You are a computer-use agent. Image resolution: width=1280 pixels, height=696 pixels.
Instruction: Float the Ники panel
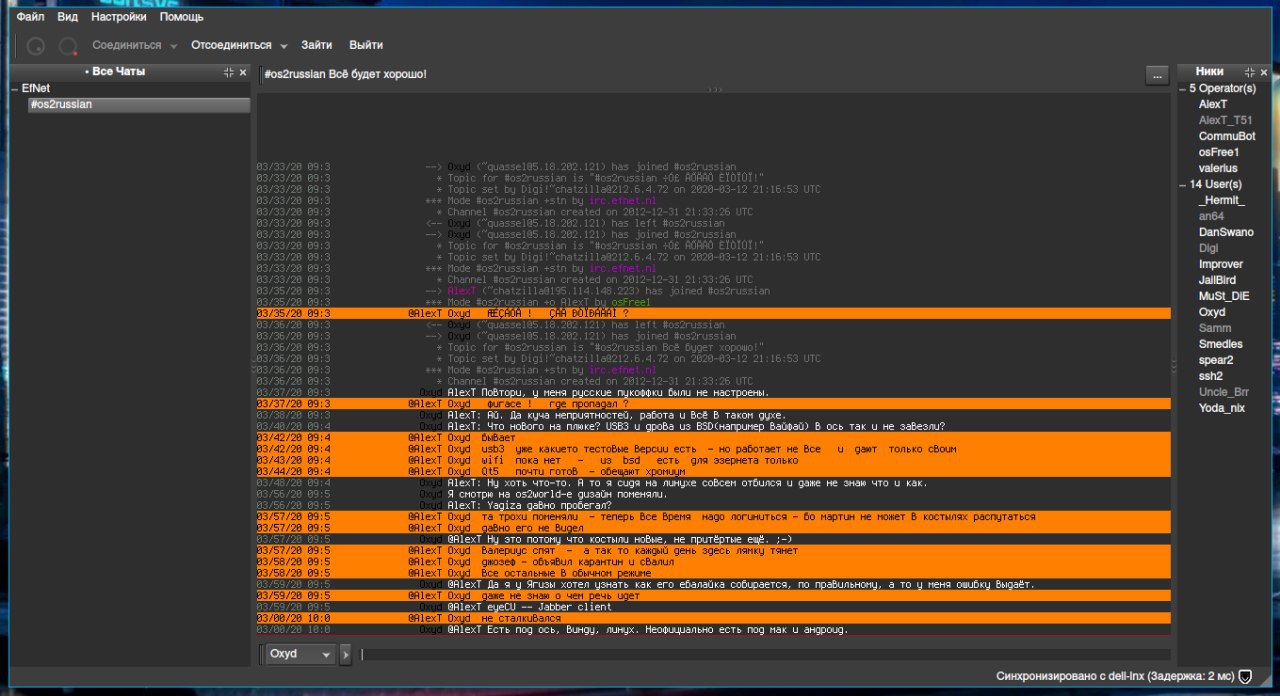1248,72
